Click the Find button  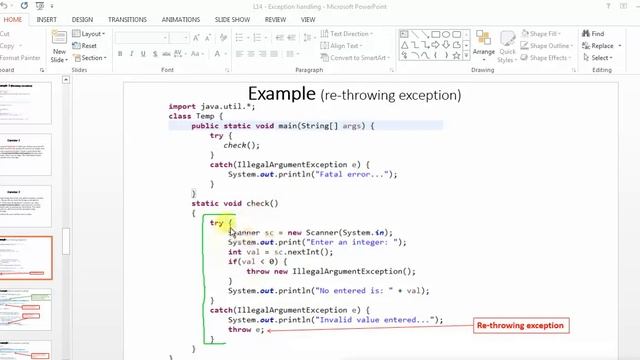(x=593, y=33)
